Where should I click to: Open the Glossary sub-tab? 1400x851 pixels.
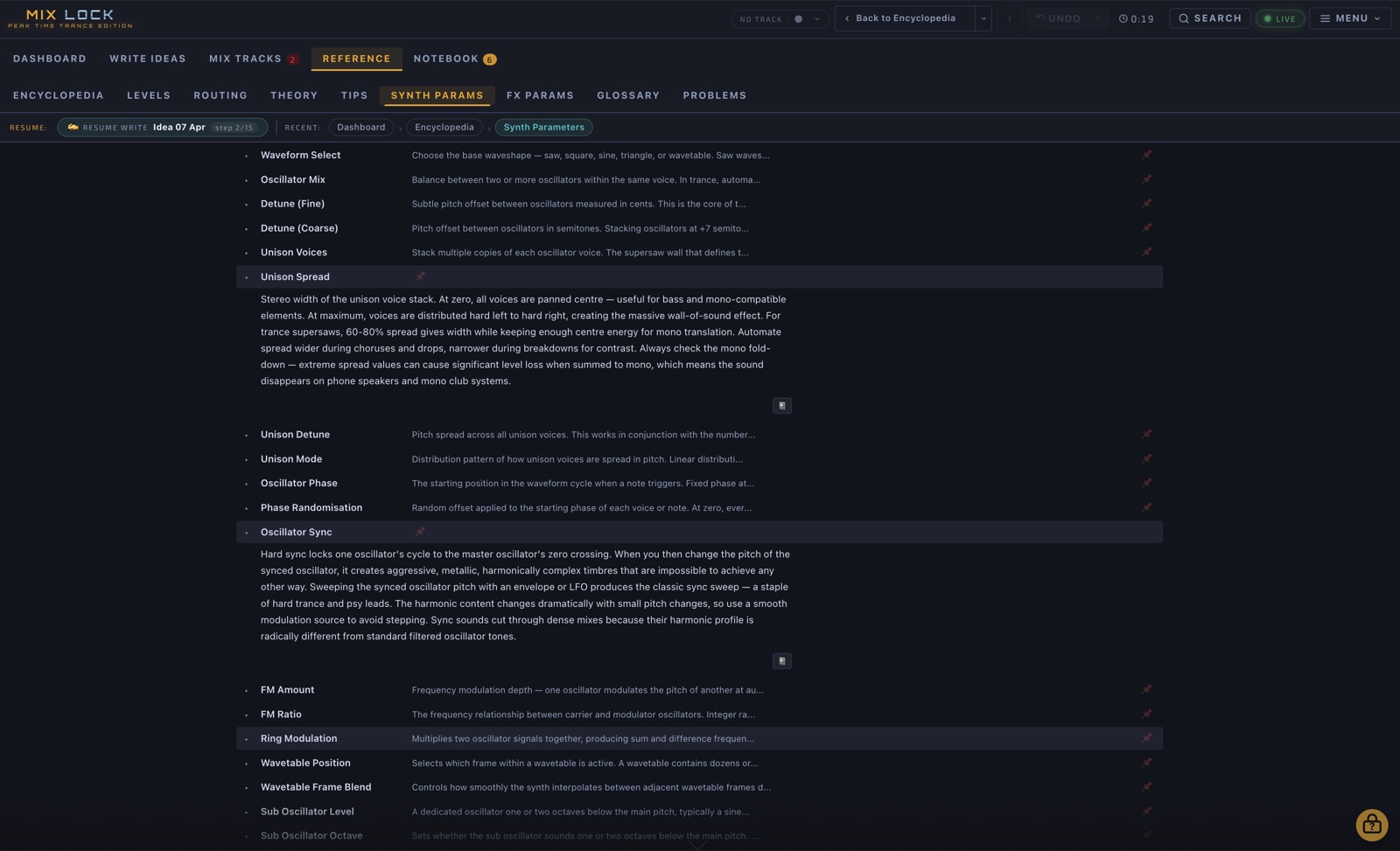coord(628,95)
